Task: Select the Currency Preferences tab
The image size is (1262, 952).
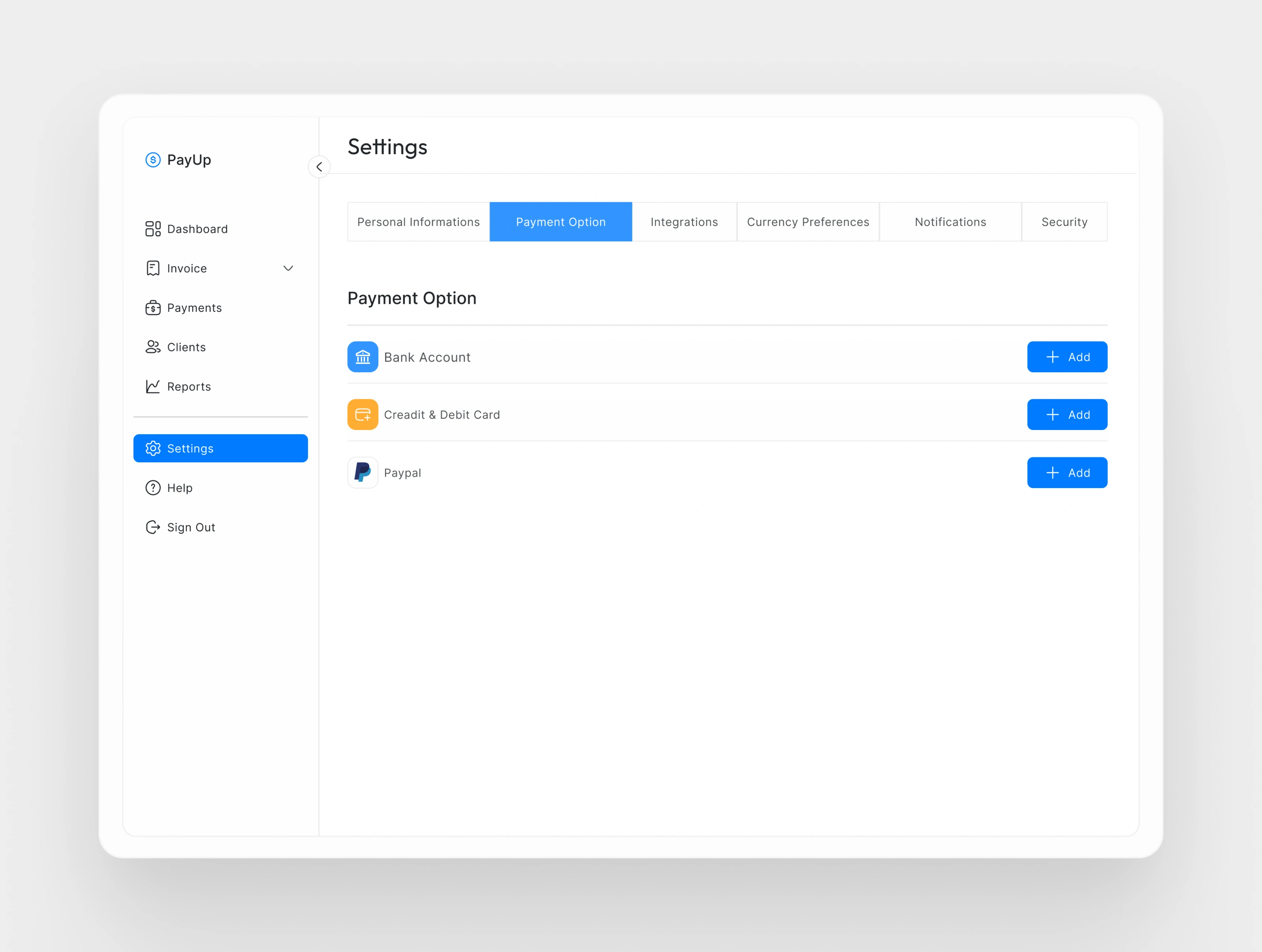Action: click(808, 222)
